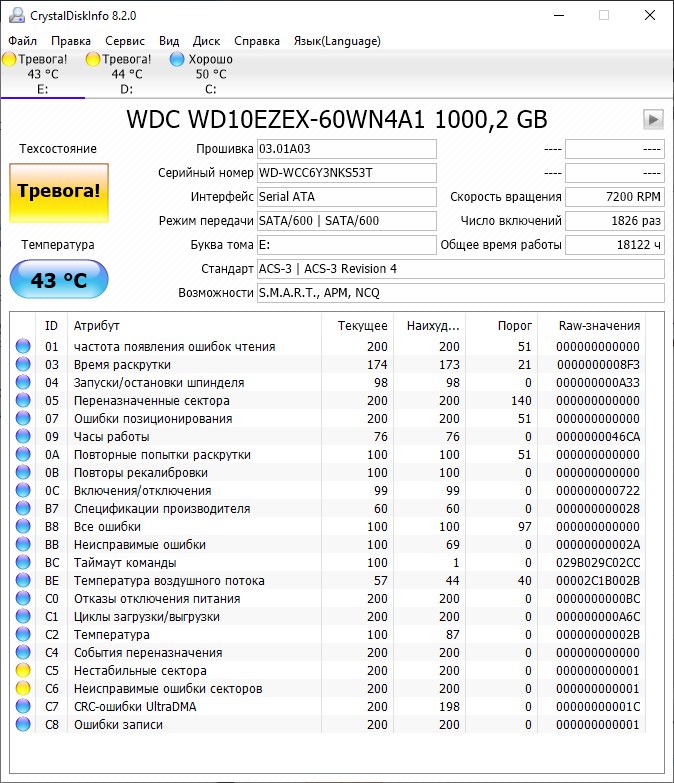Click raw value 029B029C02CC

click(x=598, y=563)
